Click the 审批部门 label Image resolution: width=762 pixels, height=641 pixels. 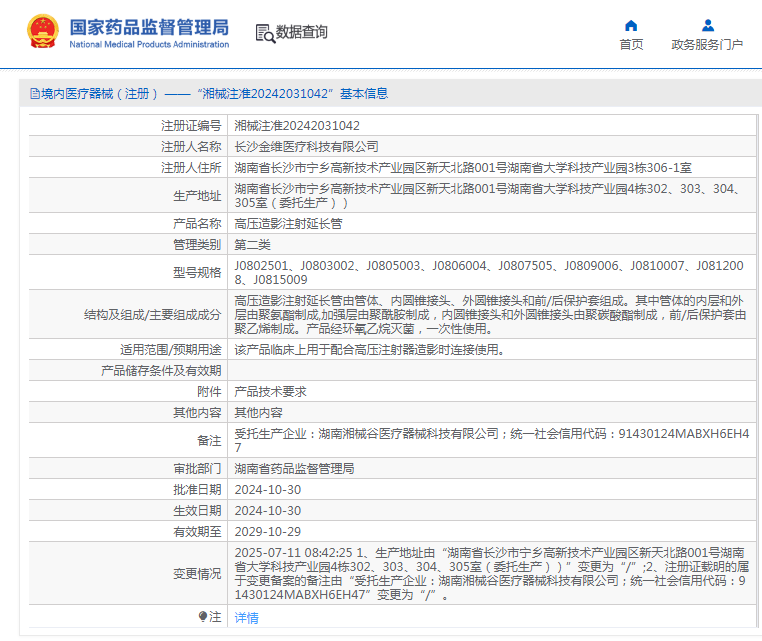tap(197, 468)
